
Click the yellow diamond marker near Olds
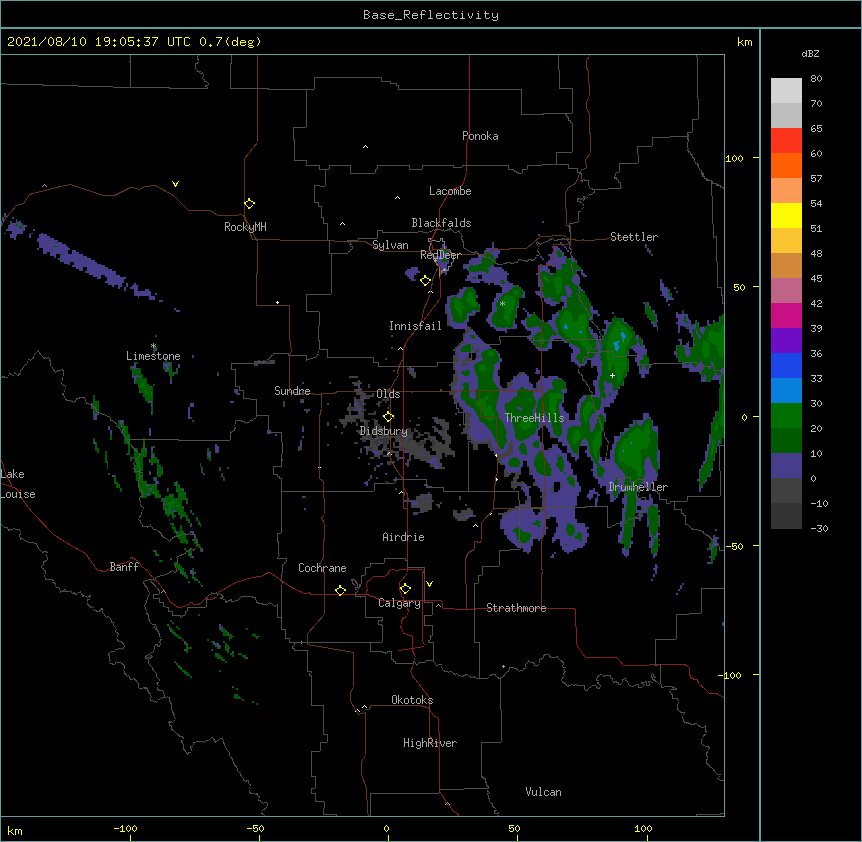388,417
